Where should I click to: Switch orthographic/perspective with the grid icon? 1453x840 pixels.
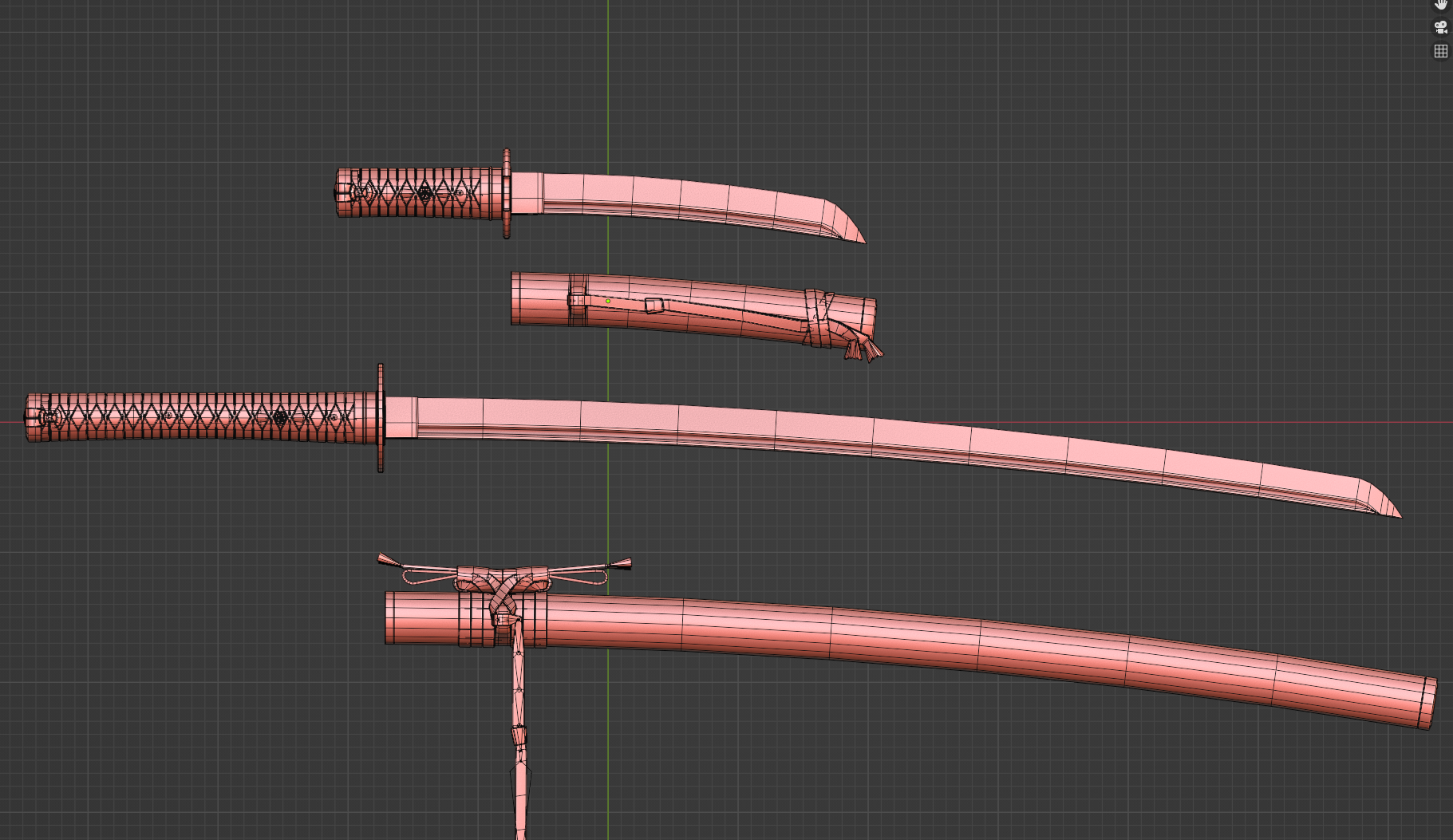1440,51
